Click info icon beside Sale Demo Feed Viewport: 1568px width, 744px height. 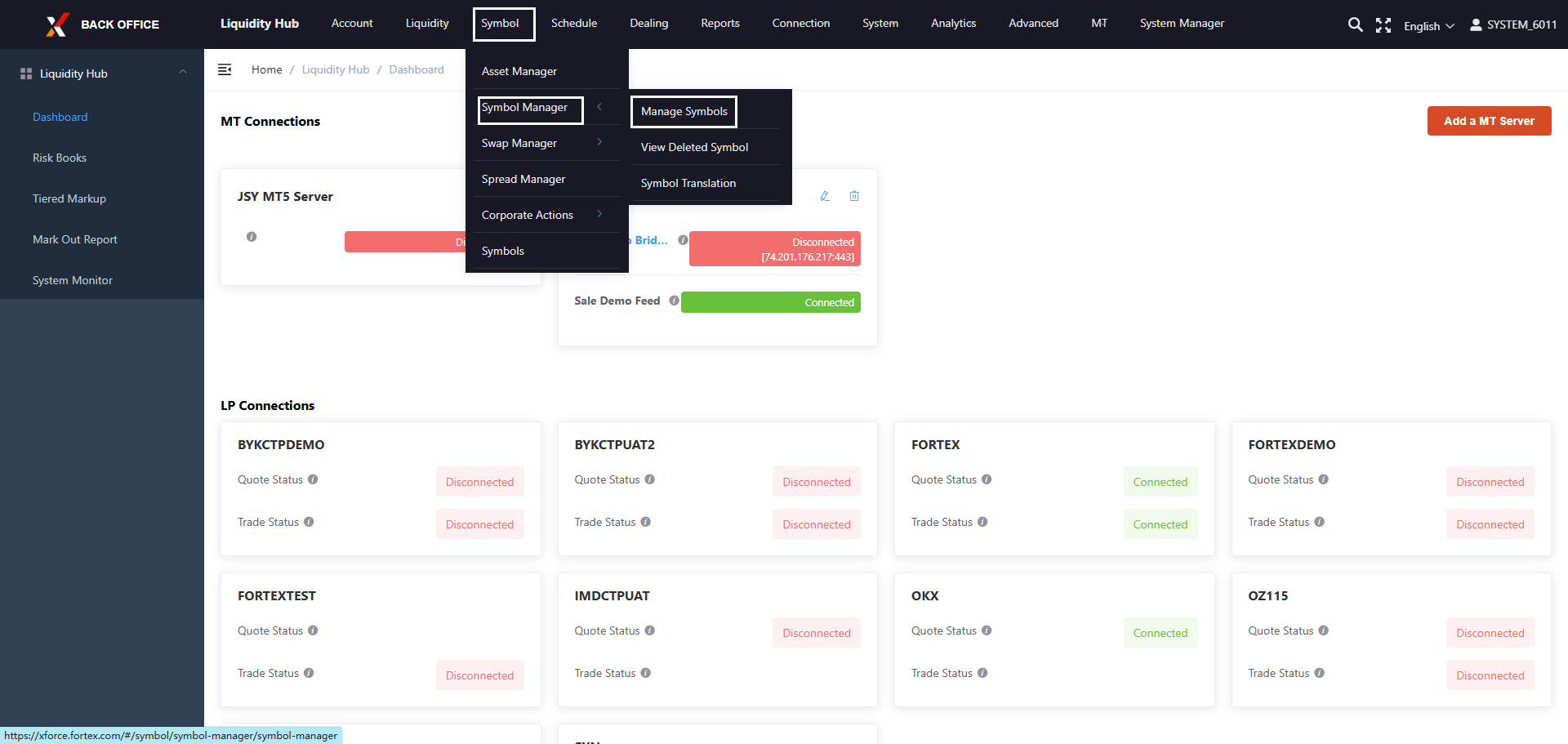[674, 301]
